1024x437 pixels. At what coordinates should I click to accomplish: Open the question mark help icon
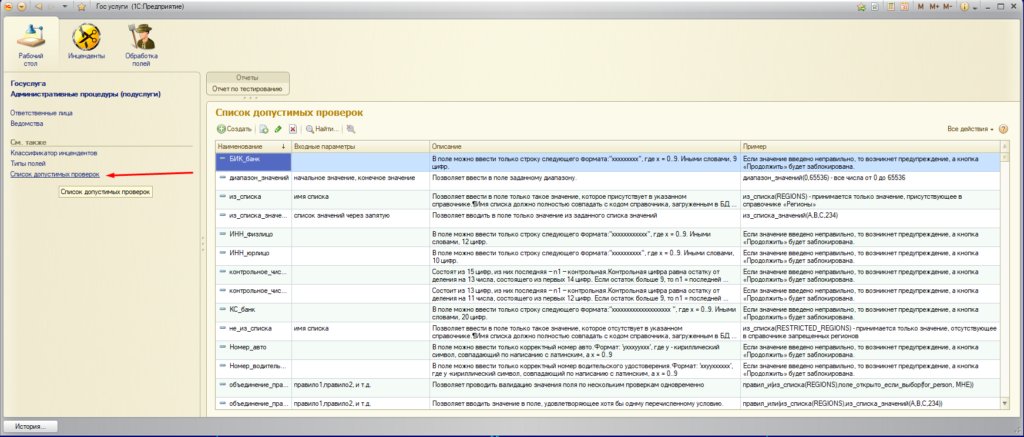[x=1004, y=129]
